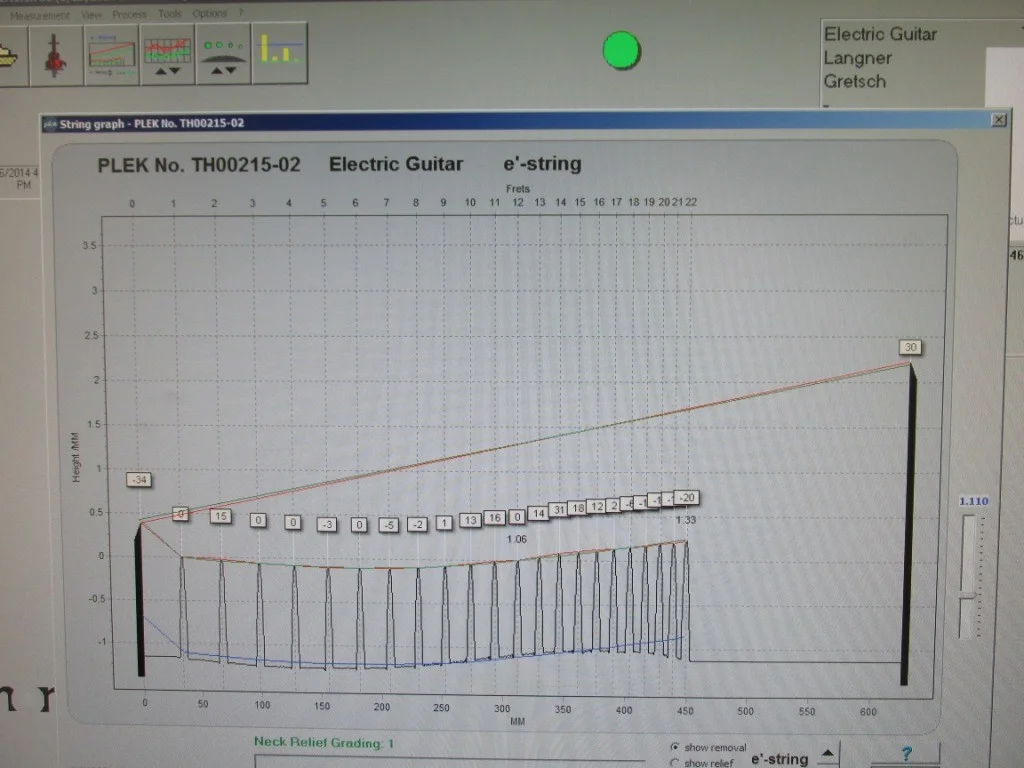Open the string graph line chart icon
The image size is (1024, 768).
pos(111,55)
